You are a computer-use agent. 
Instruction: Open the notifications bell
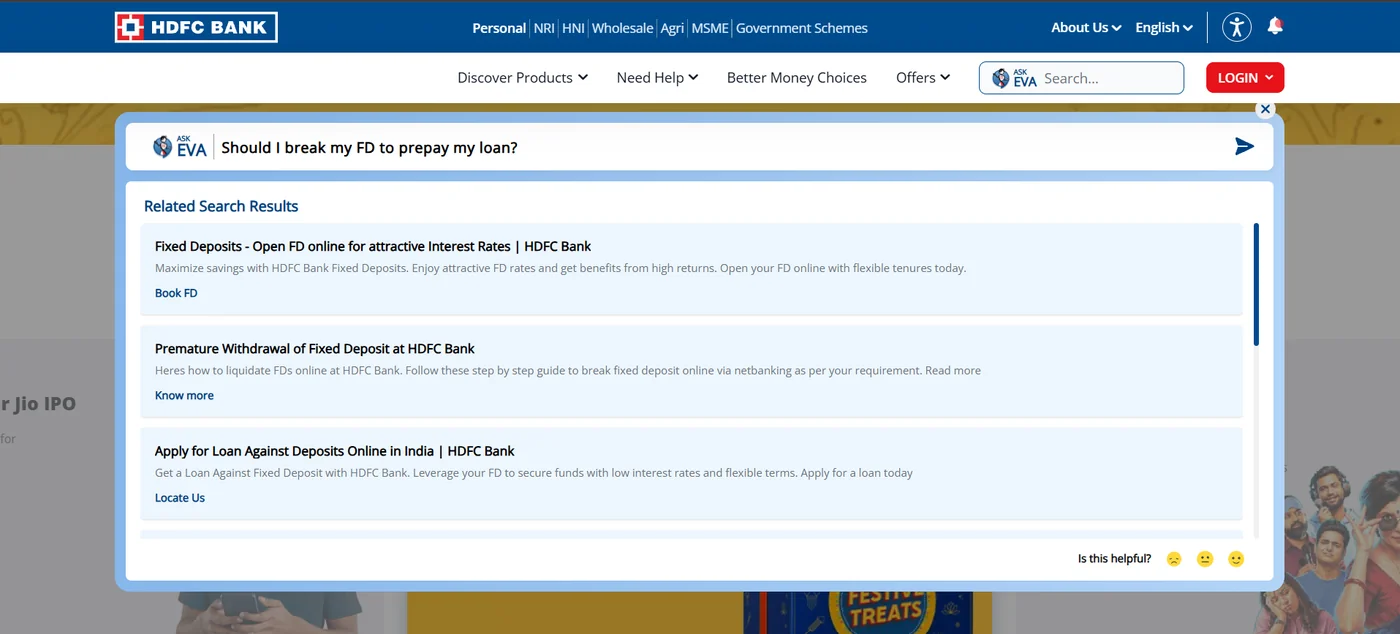click(1275, 27)
